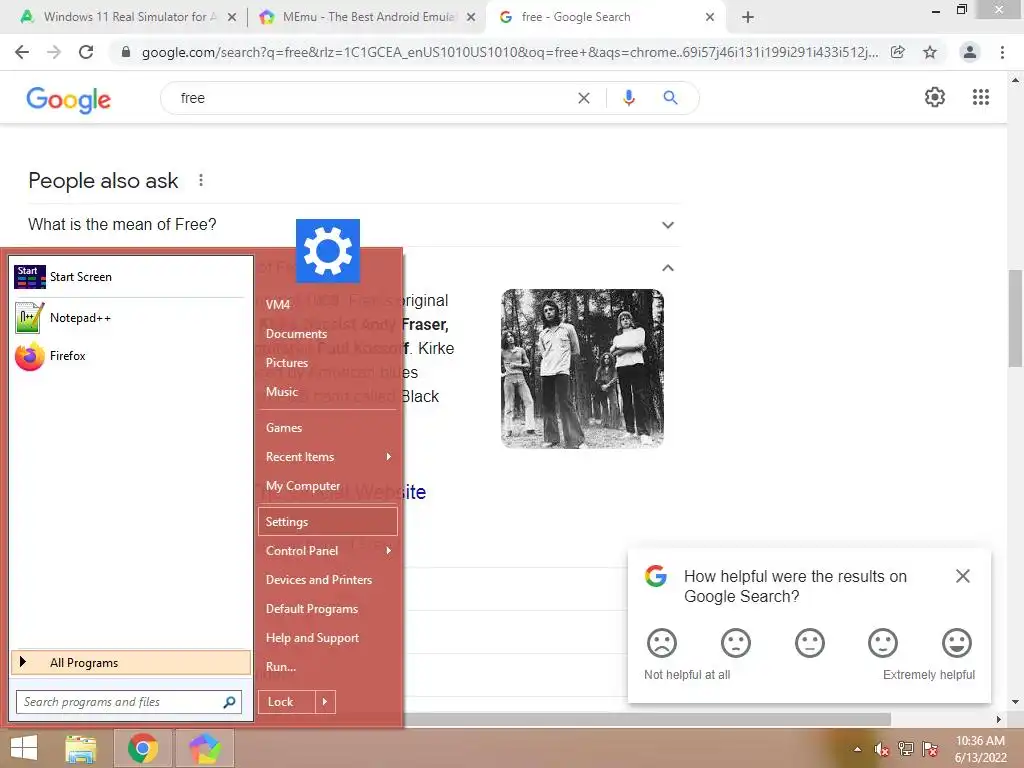Open Action Center flag icon
1024x768 pixels.
point(930,749)
